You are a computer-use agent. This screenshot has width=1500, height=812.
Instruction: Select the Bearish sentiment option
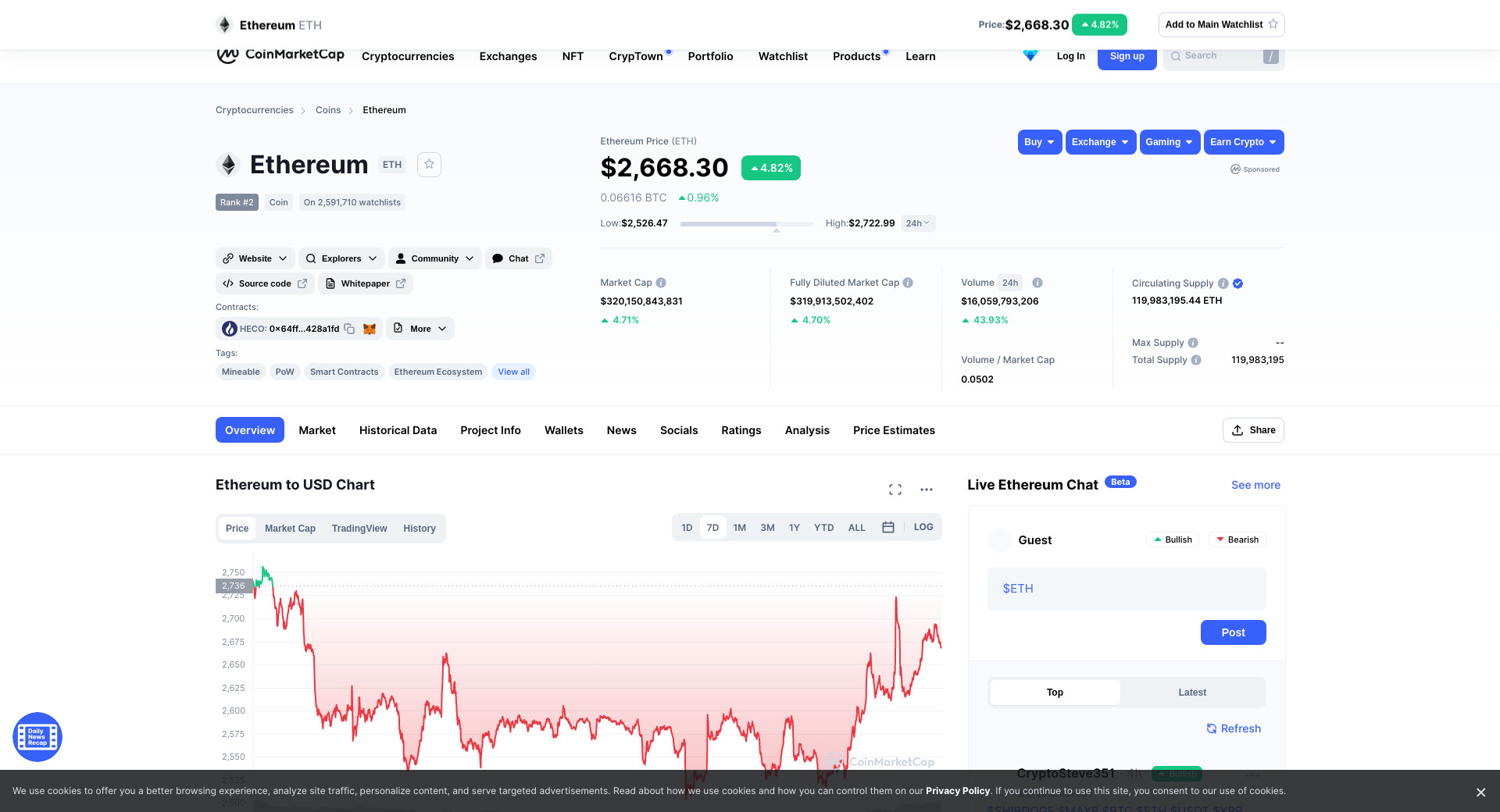coord(1237,540)
